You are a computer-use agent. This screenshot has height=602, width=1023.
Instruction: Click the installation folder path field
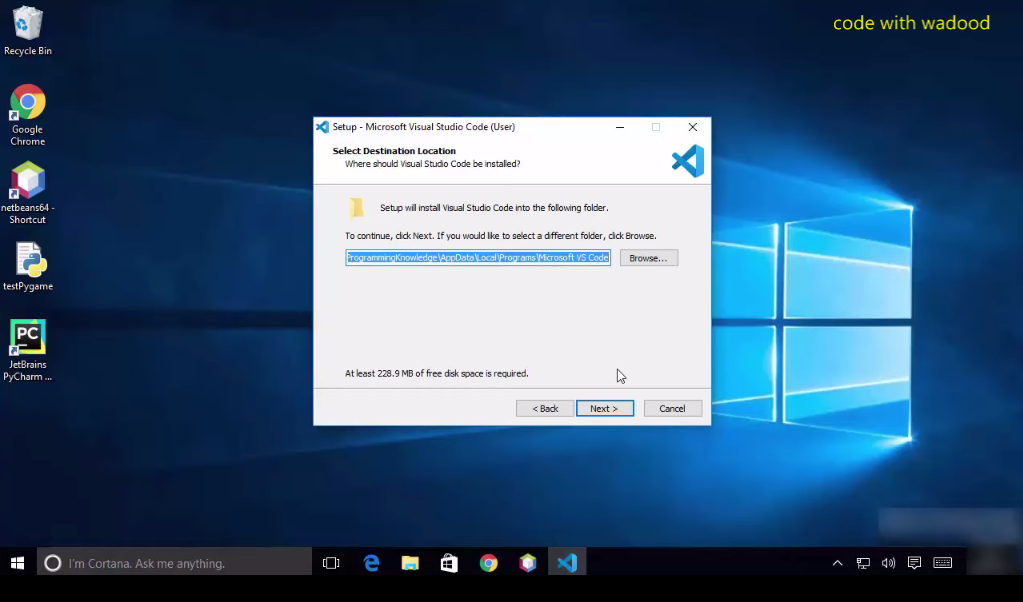tap(478, 258)
